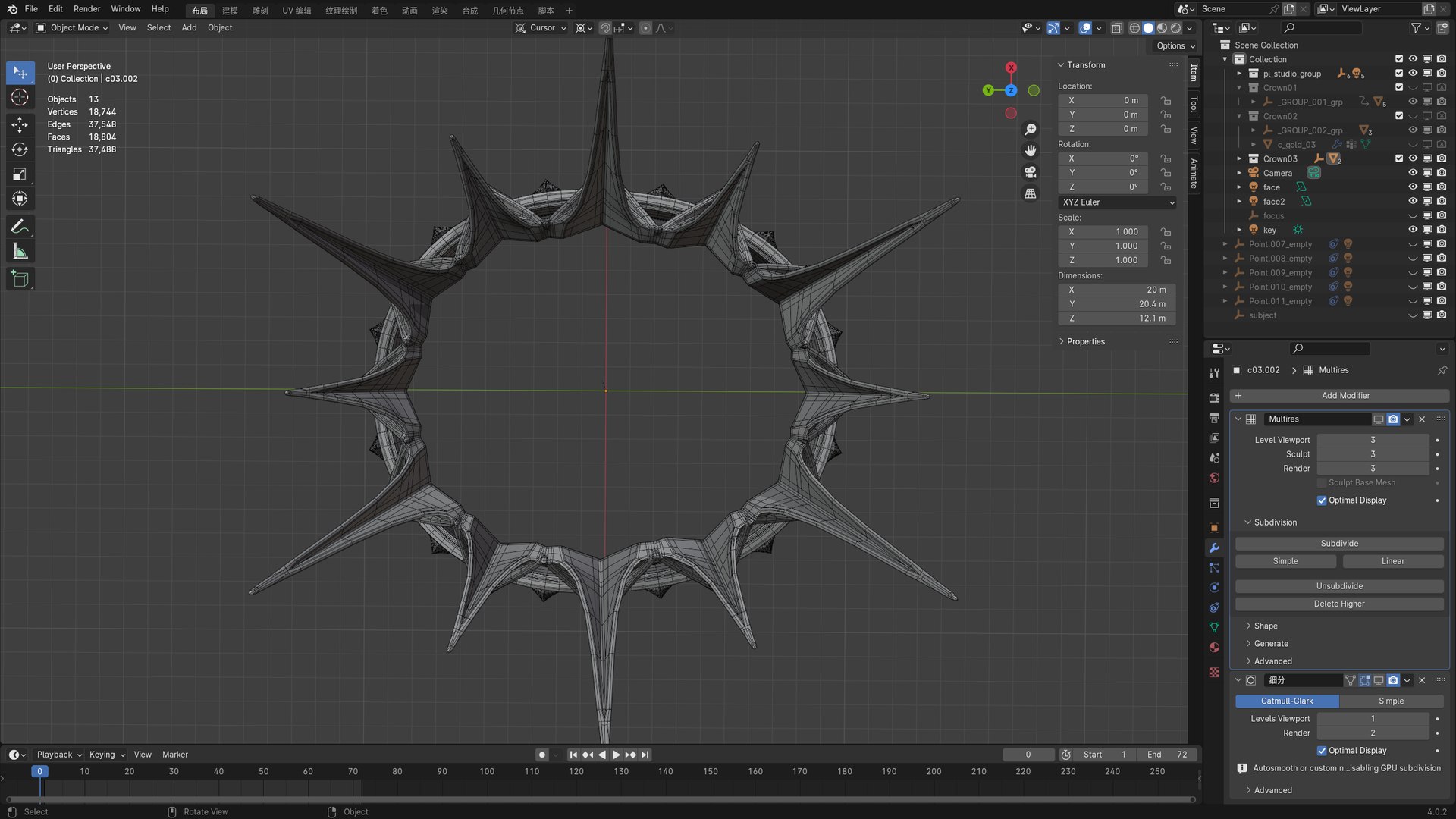Select the Annotate tool
1456x819 pixels.
(x=20, y=227)
